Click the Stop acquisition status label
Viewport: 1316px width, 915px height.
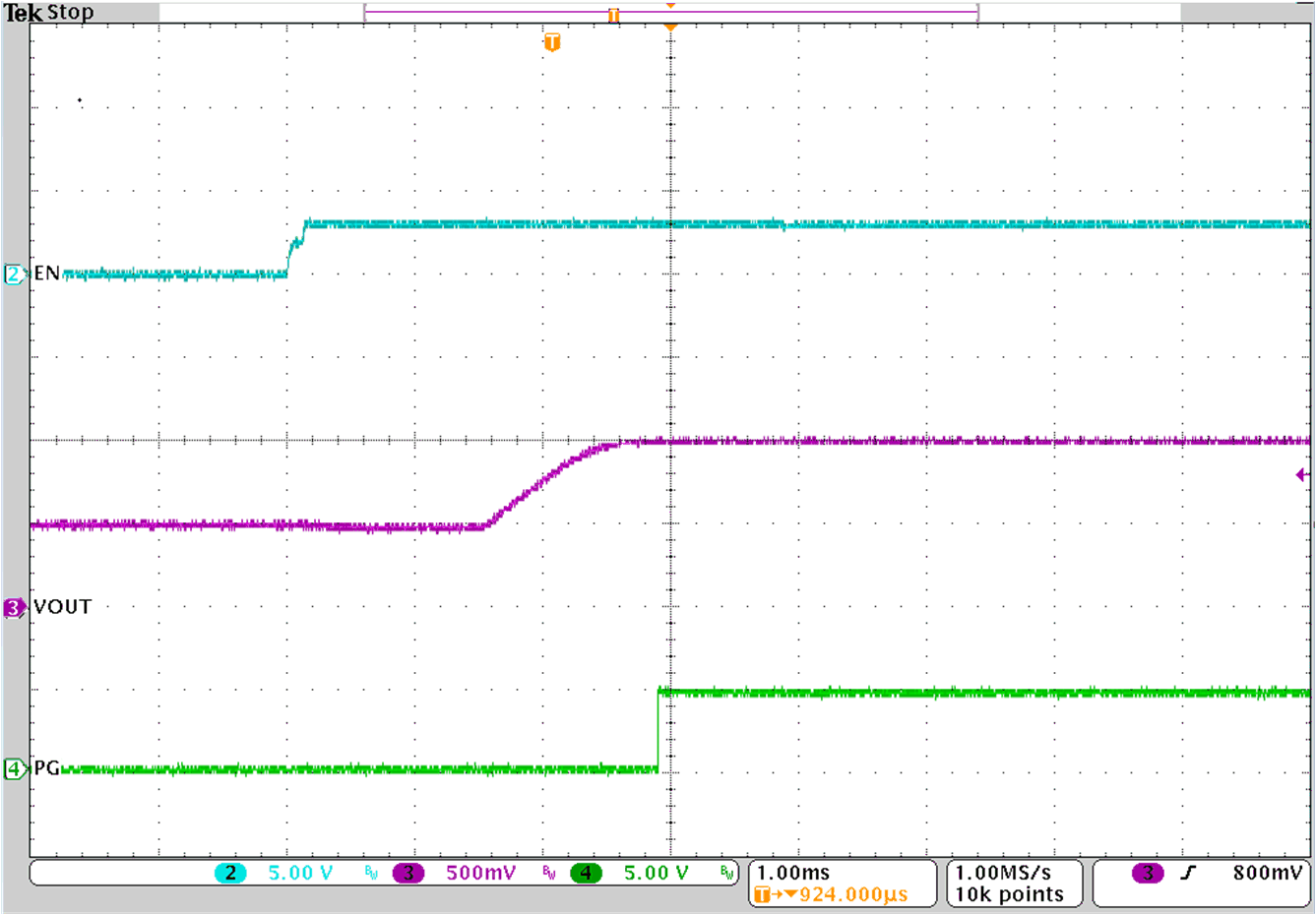[x=73, y=12]
